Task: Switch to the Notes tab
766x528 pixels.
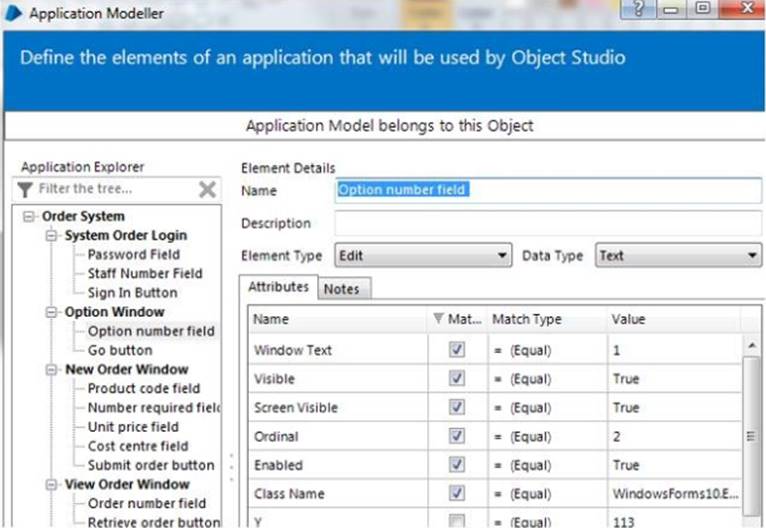Action: coord(342,289)
